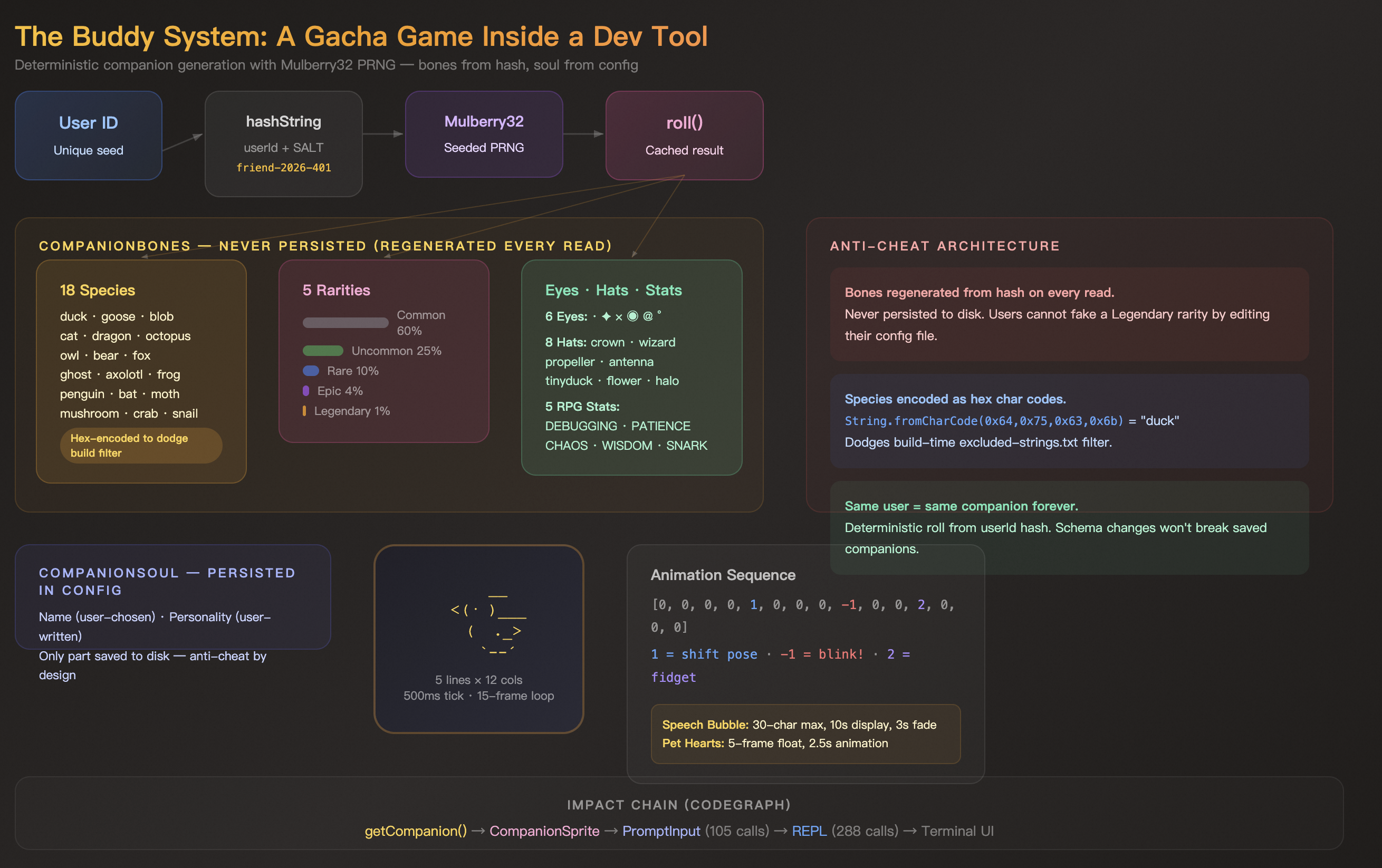
Task: Click the Hex-encoded to dodge build filter badge
Action: click(141, 445)
